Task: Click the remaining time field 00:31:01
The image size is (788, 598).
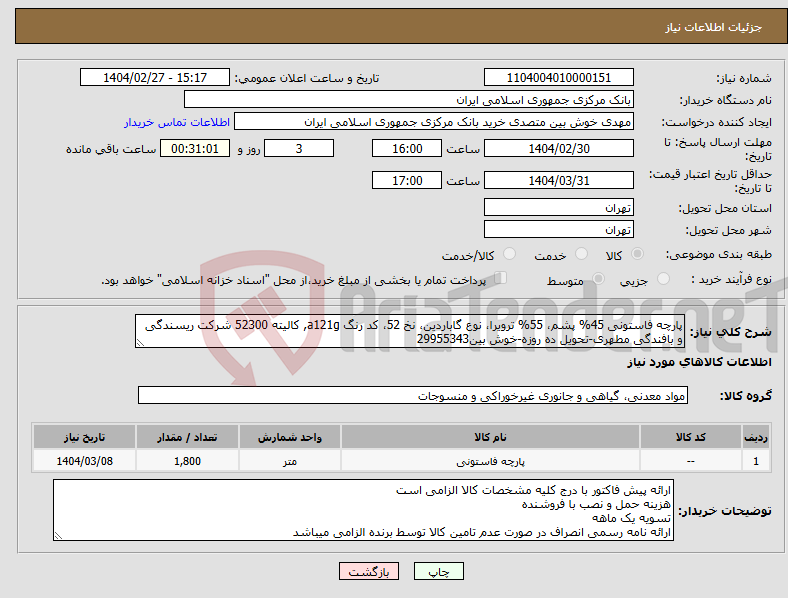Action: tap(195, 148)
